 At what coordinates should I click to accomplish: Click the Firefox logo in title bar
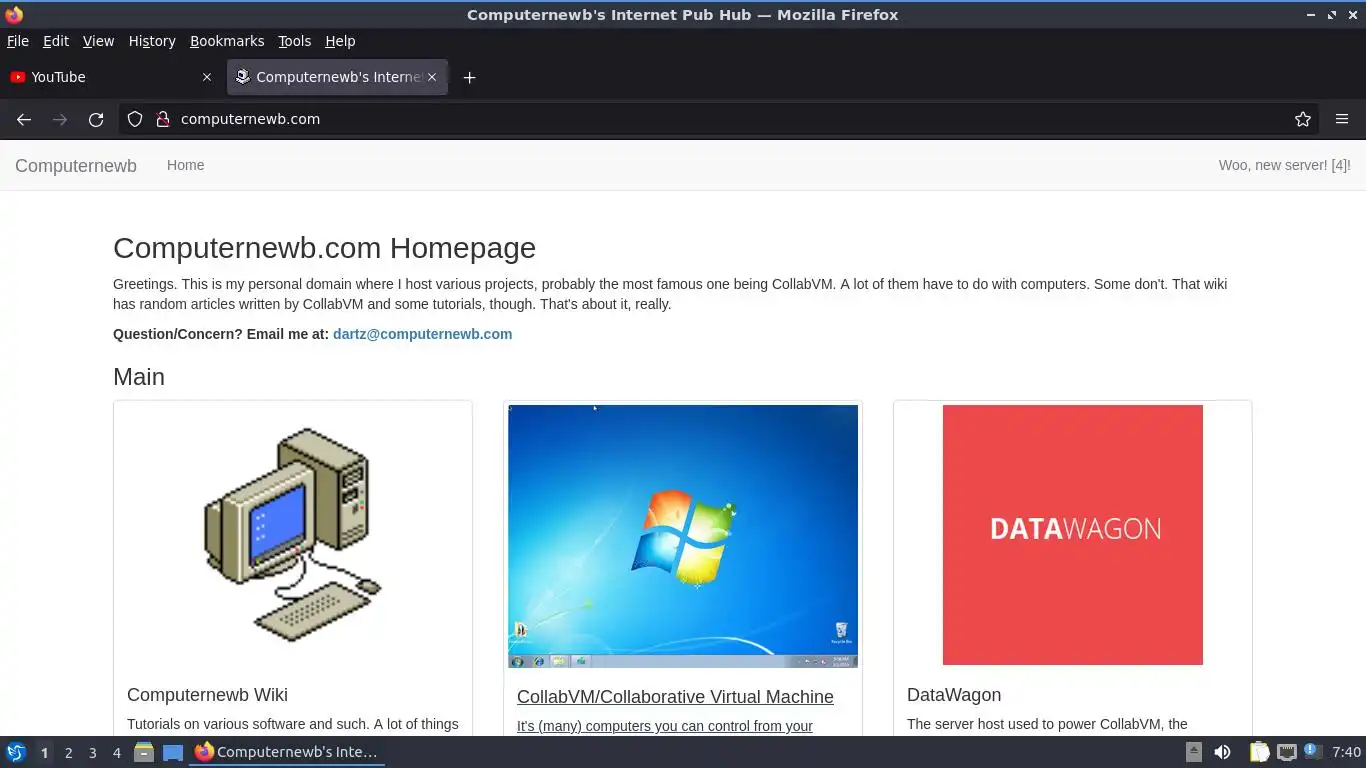point(14,15)
